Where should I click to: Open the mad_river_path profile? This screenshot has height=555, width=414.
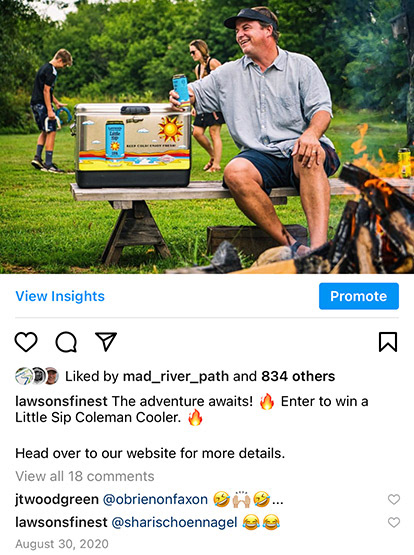[176, 376]
